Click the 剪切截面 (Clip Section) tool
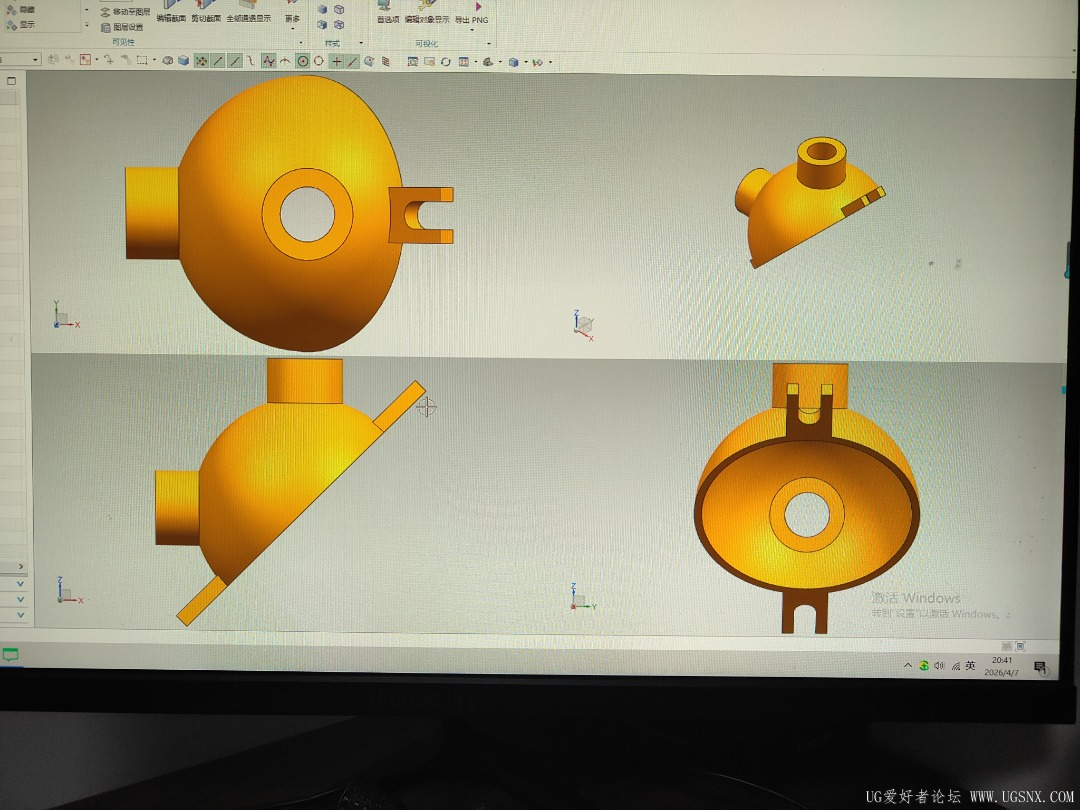The width and height of the screenshot is (1080, 810). point(205,12)
